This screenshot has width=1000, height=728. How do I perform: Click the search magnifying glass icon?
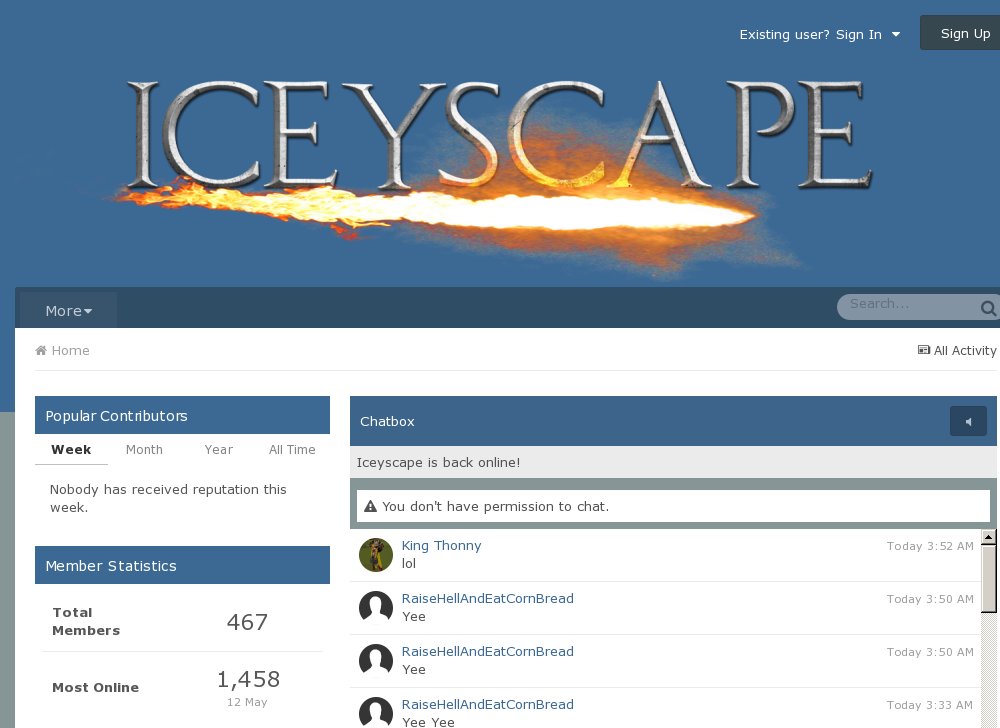click(x=987, y=308)
